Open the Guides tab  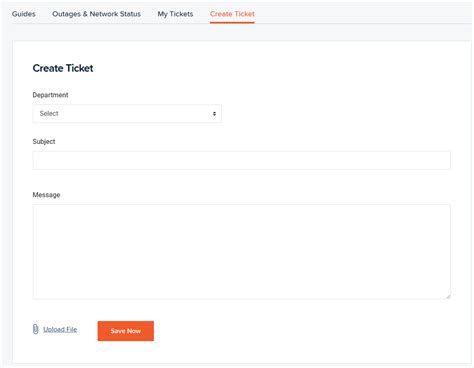(24, 14)
